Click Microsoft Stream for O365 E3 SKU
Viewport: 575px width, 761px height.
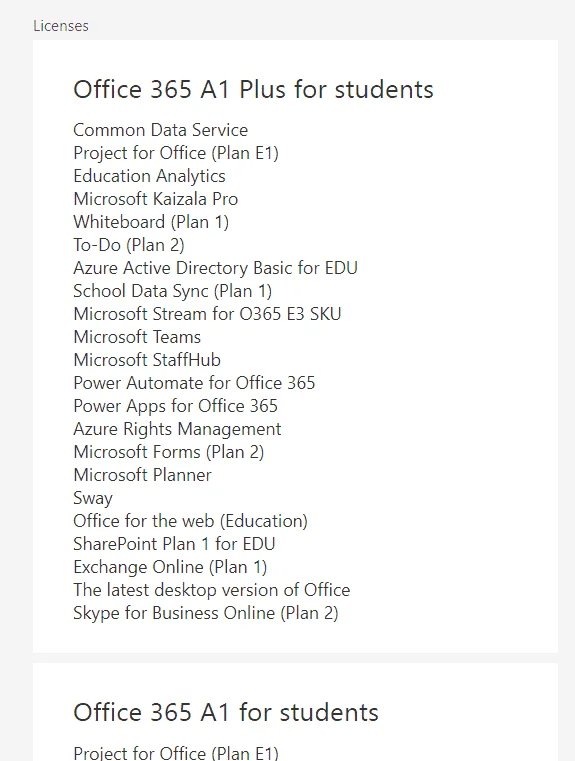207,314
